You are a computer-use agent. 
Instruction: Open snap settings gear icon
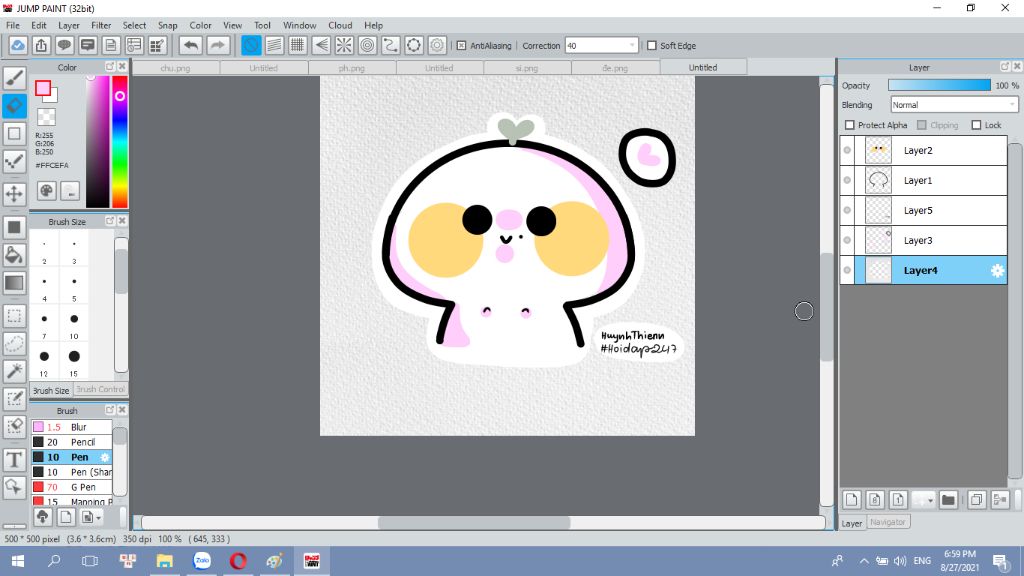pos(438,45)
